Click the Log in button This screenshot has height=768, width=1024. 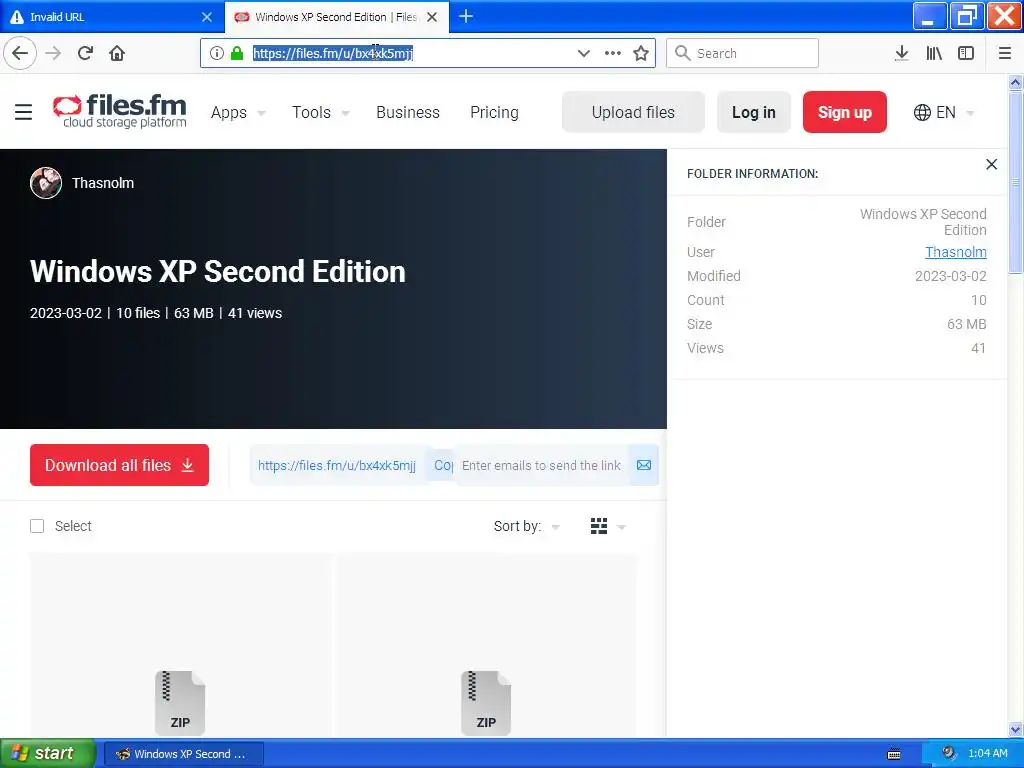(x=754, y=112)
